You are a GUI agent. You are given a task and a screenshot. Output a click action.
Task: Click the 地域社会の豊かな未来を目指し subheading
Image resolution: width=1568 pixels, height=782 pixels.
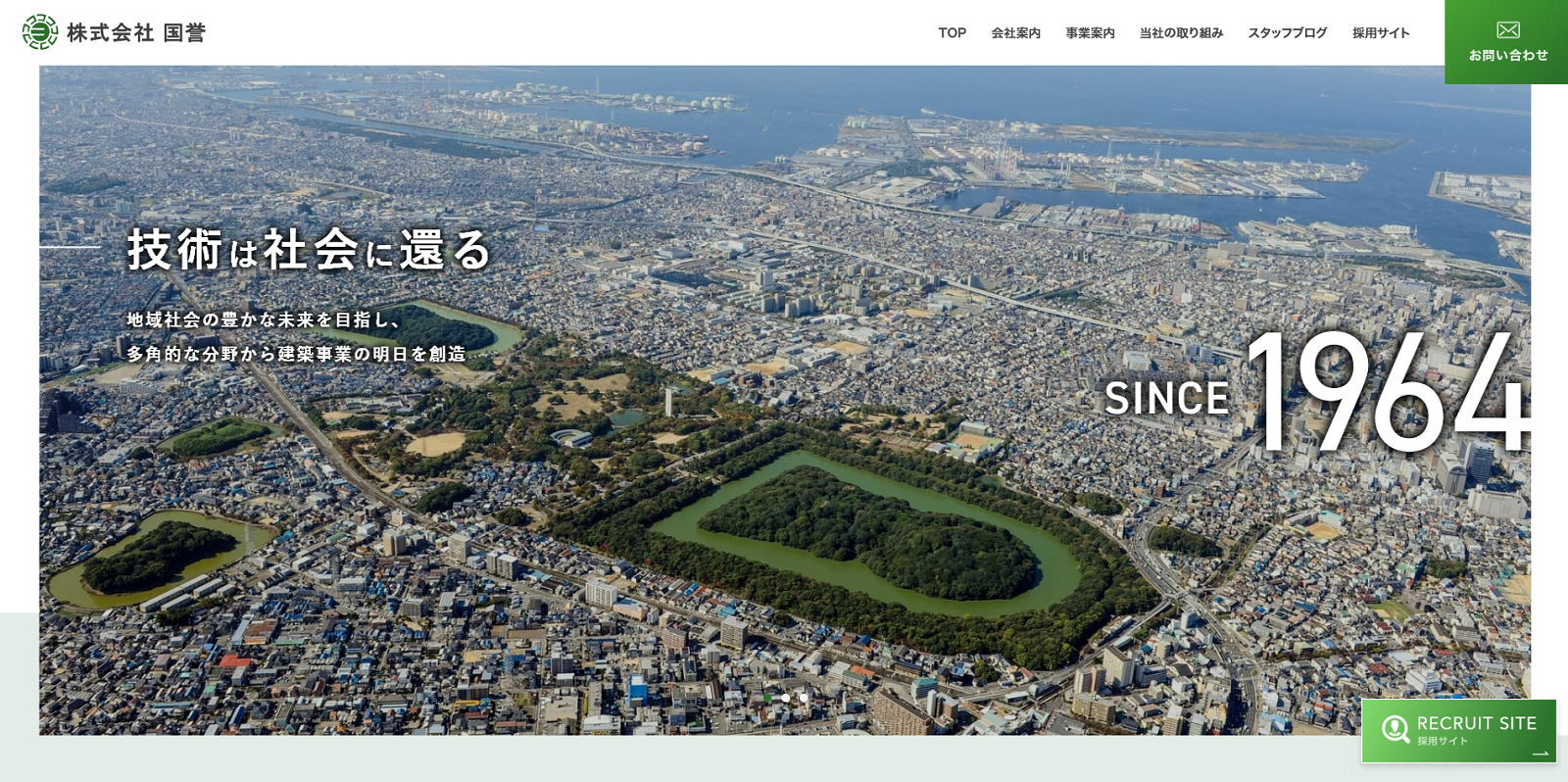coord(264,319)
